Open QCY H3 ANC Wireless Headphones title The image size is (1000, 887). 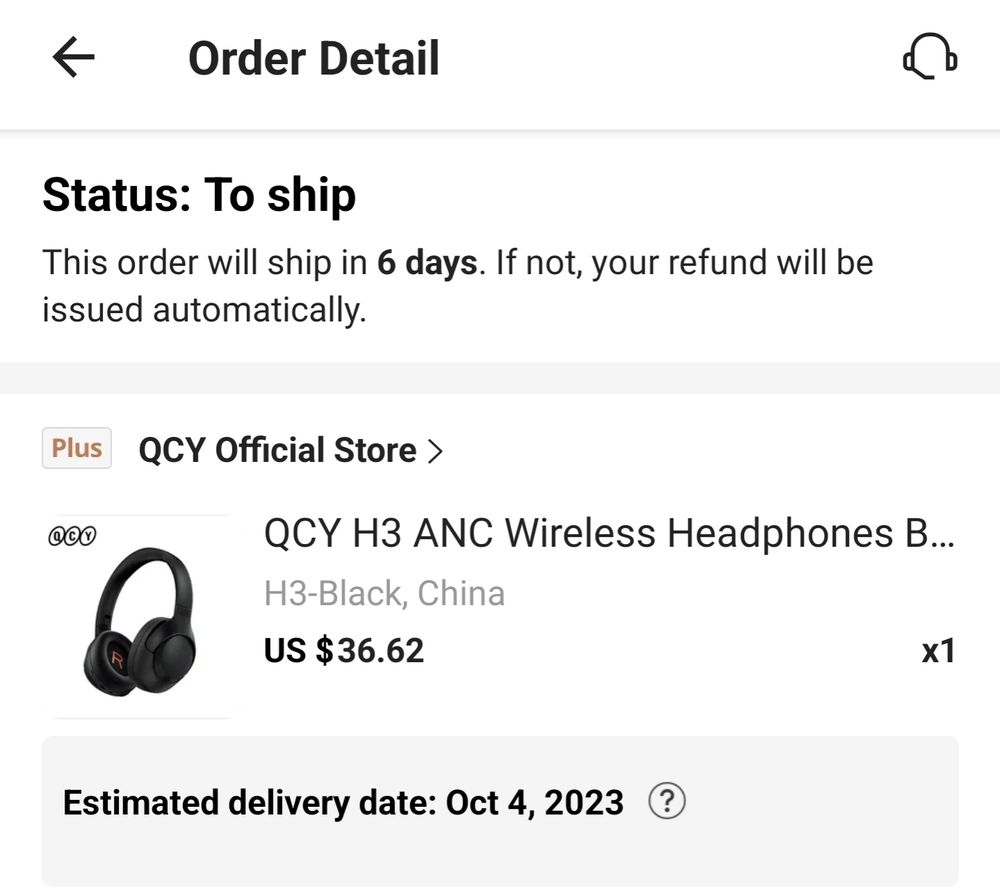(609, 532)
